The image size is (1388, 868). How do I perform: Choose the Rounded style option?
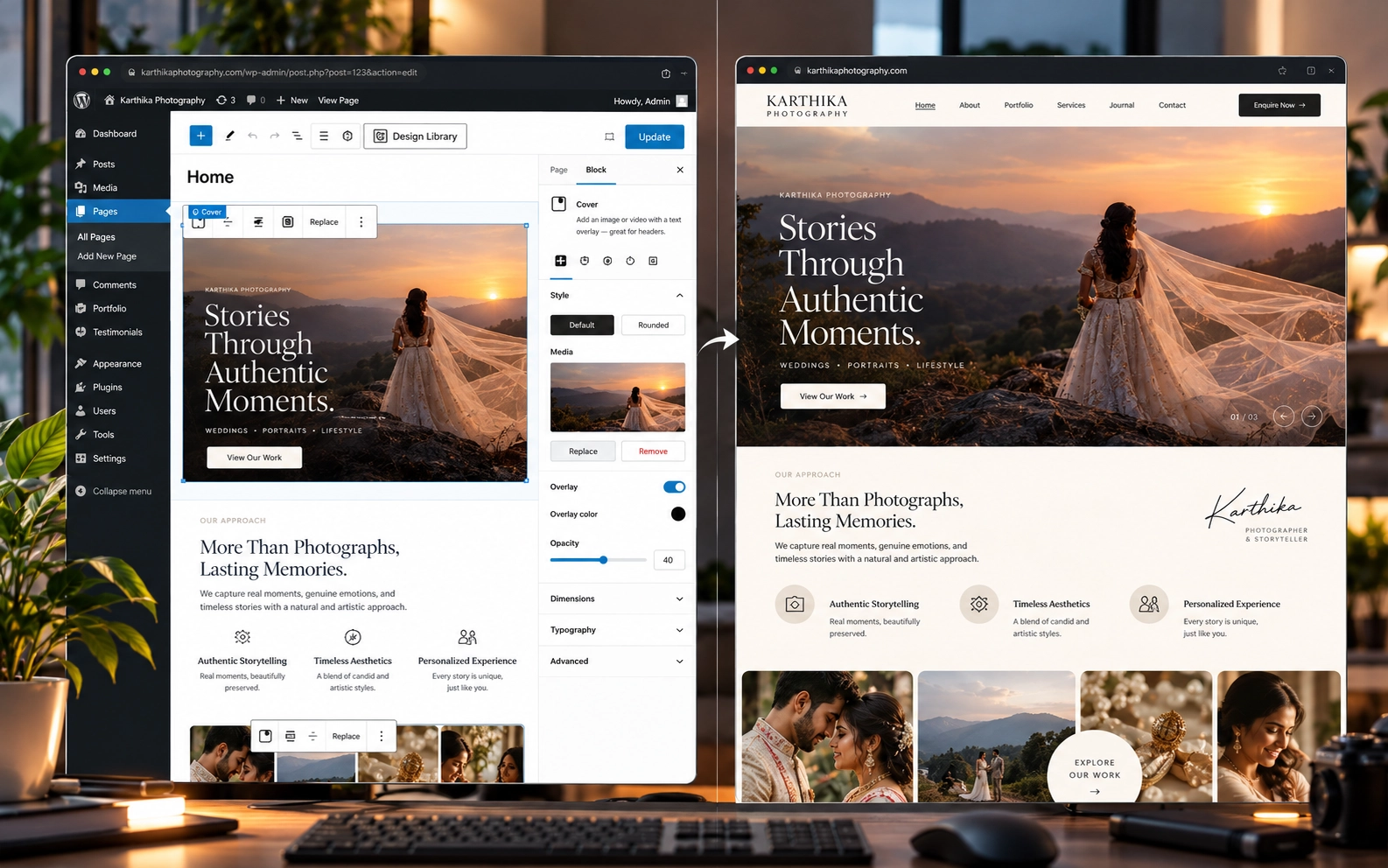[x=653, y=325]
